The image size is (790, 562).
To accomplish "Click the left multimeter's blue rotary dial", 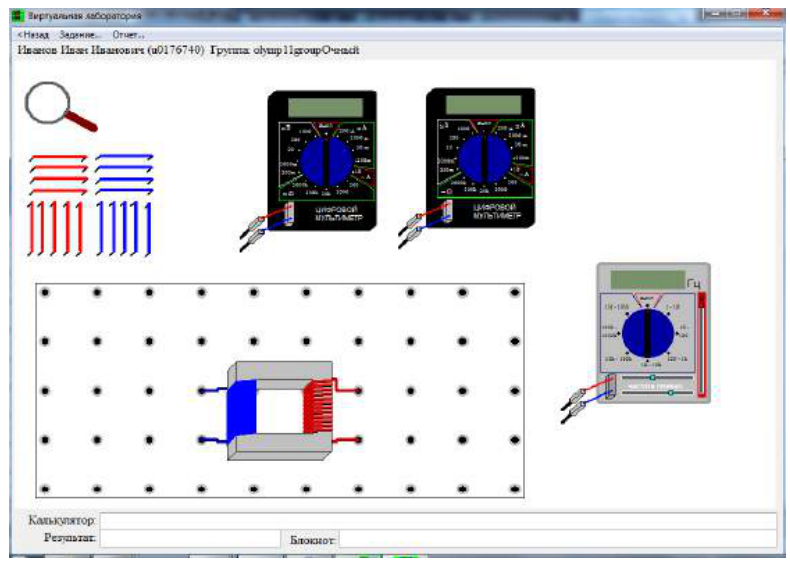I will [x=326, y=161].
